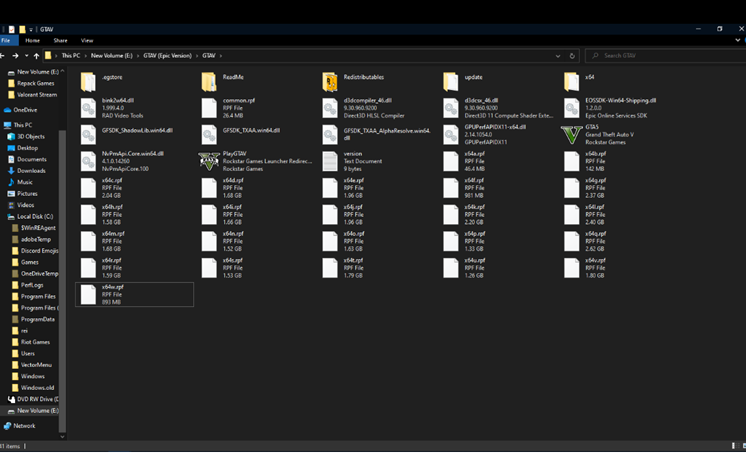Click New Volume (E:) in the breadcrumb
746x456 pixels.
pyautogui.click(x=112, y=56)
